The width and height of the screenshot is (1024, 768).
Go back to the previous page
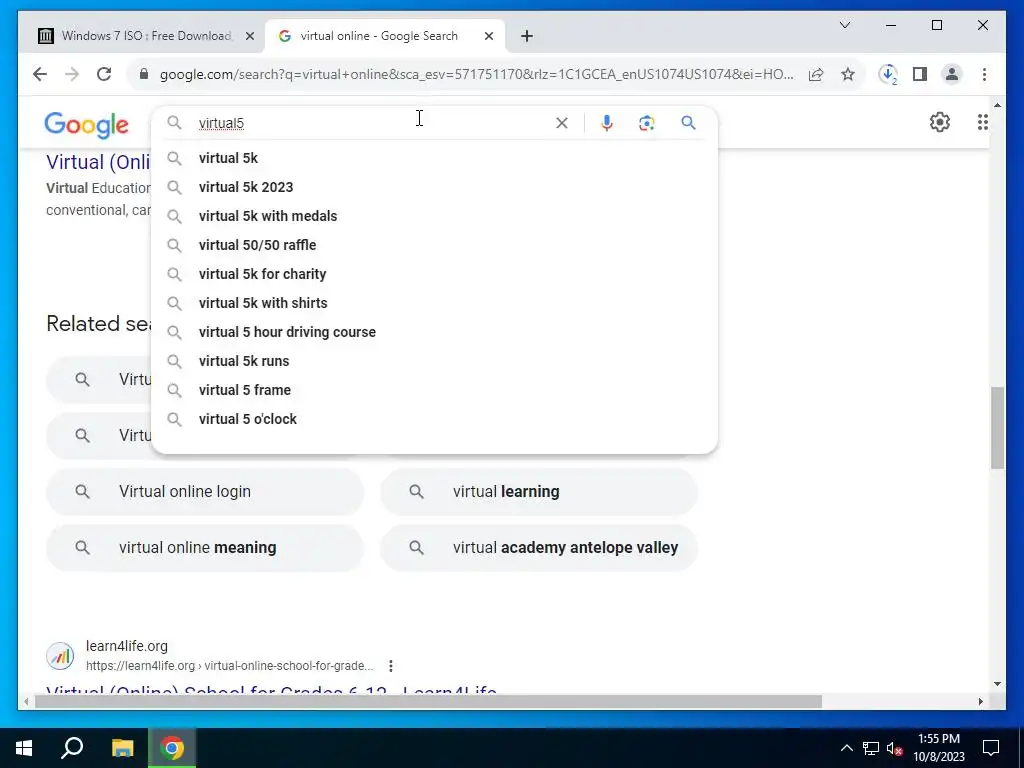[40, 74]
